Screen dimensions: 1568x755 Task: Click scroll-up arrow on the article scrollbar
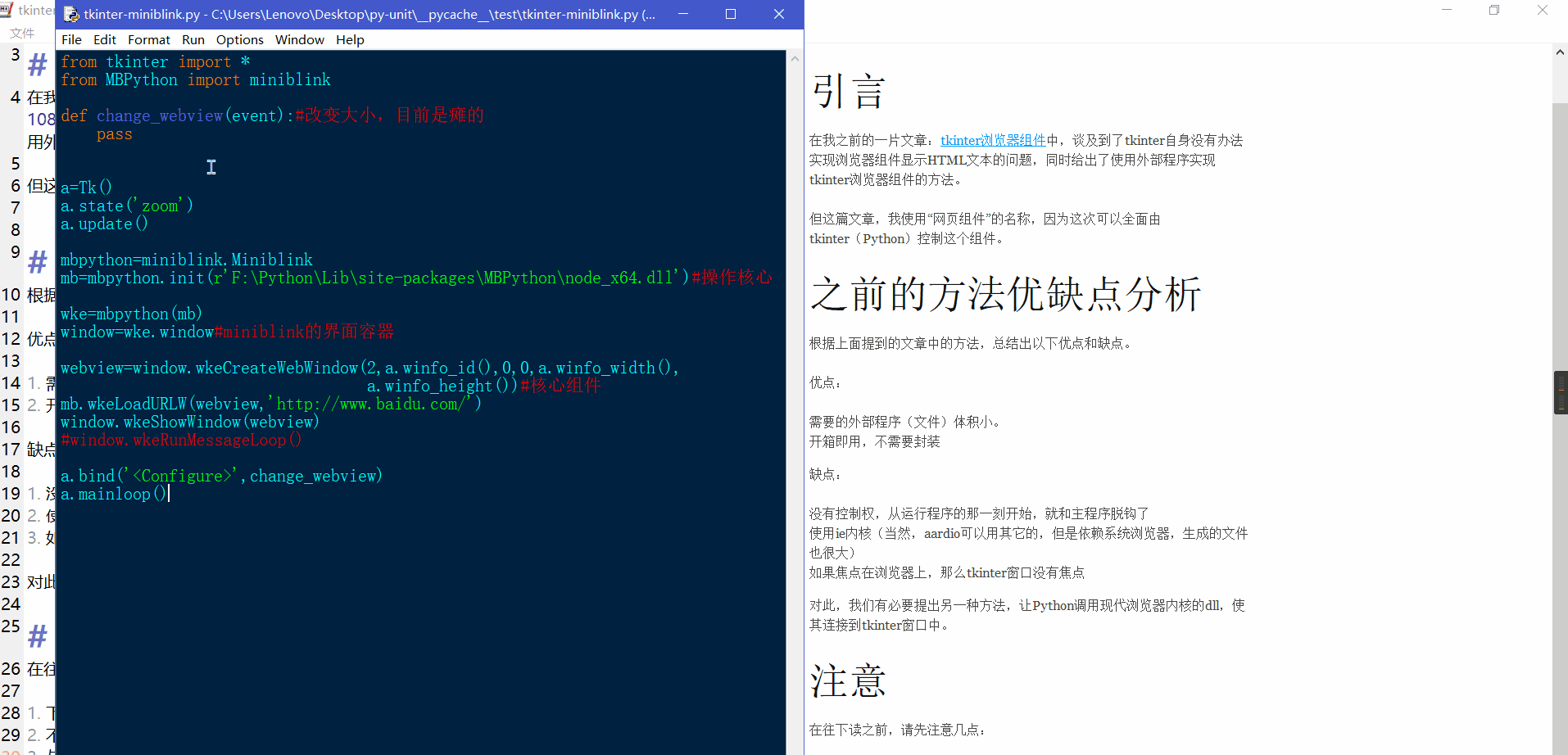point(1558,52)
